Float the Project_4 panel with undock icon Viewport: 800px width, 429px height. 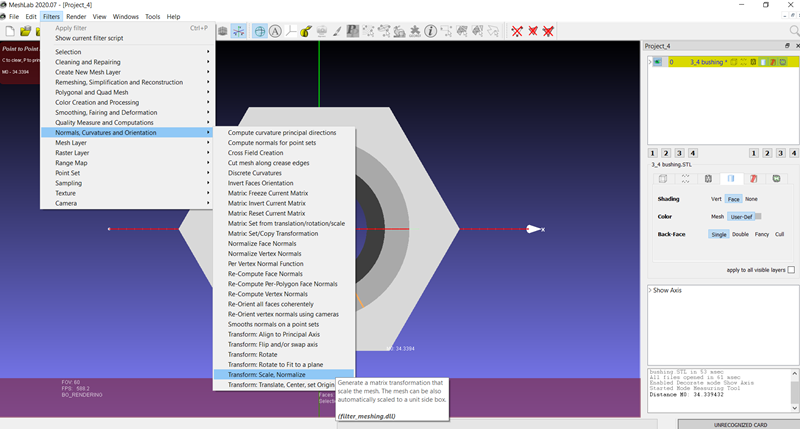787,46
